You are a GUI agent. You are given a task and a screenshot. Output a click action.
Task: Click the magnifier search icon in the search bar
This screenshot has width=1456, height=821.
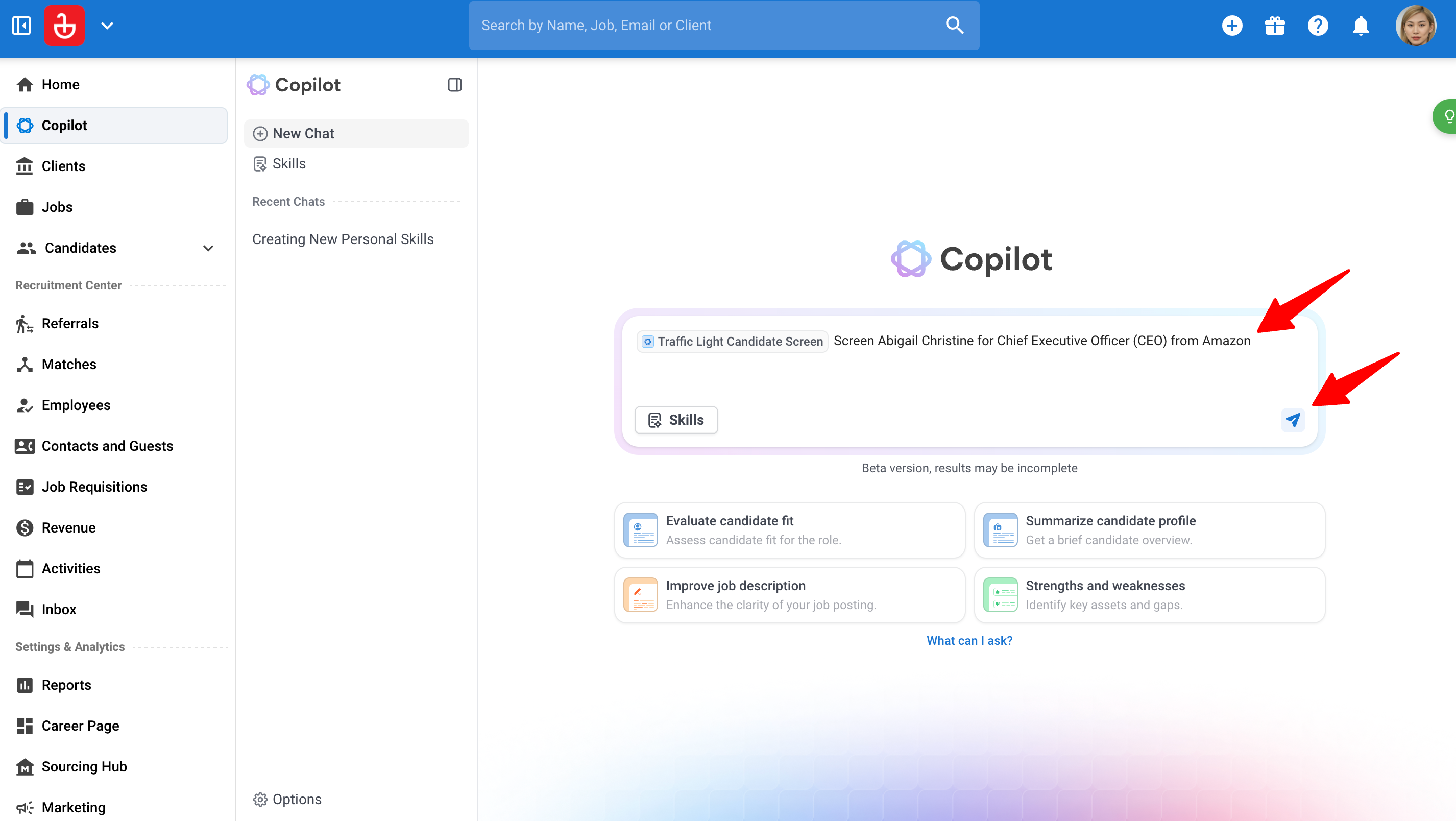(954, 26)
